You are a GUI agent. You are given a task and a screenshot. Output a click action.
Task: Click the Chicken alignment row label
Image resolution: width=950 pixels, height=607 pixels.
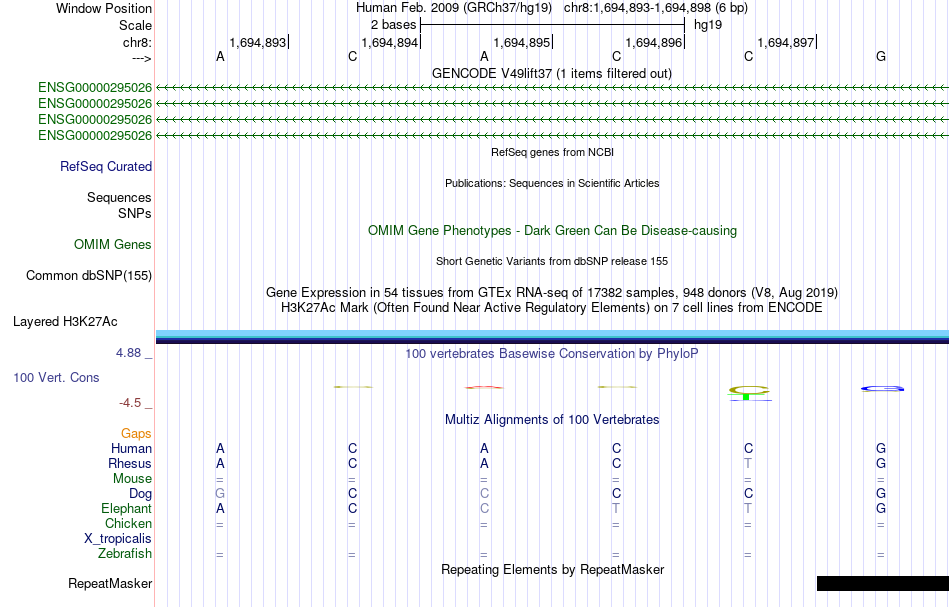pyautogui.click(x=128, y=523)
